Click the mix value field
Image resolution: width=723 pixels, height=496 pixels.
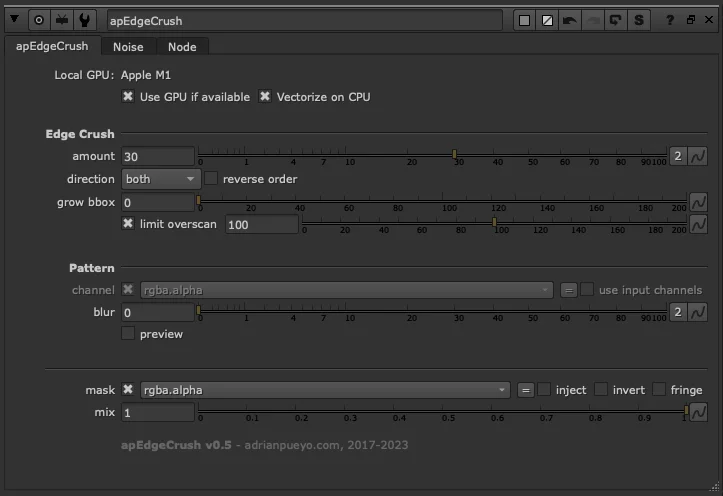point(158,413)
